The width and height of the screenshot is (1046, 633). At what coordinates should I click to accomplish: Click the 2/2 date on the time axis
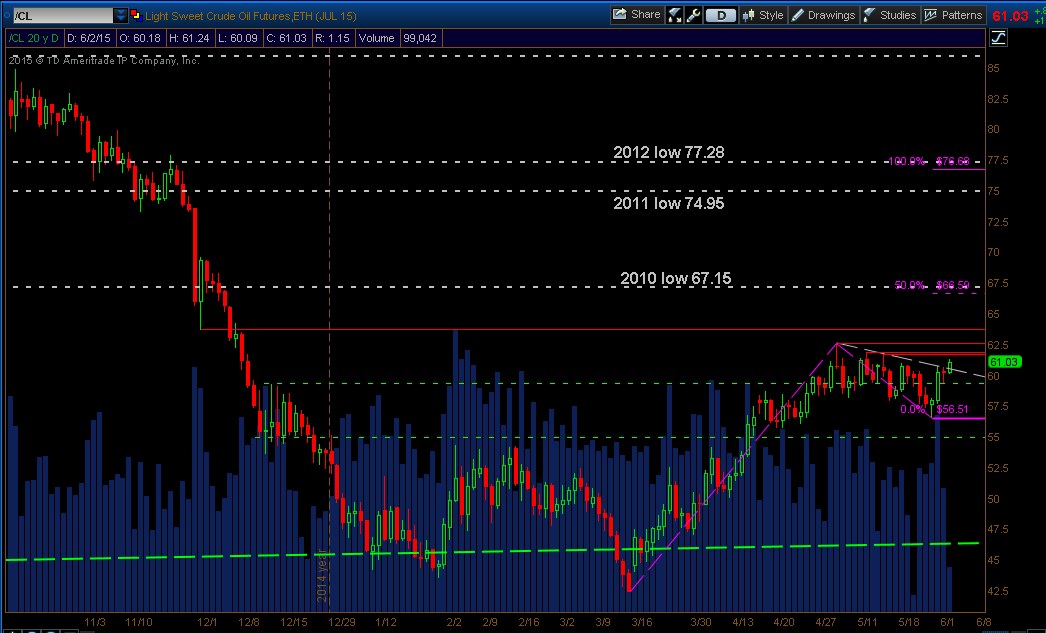coord(454,622)
